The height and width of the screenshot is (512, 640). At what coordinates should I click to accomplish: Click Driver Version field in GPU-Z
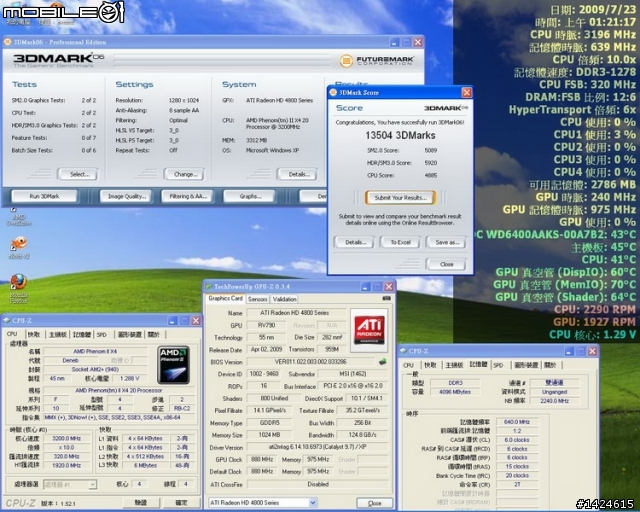pos(318,447)
